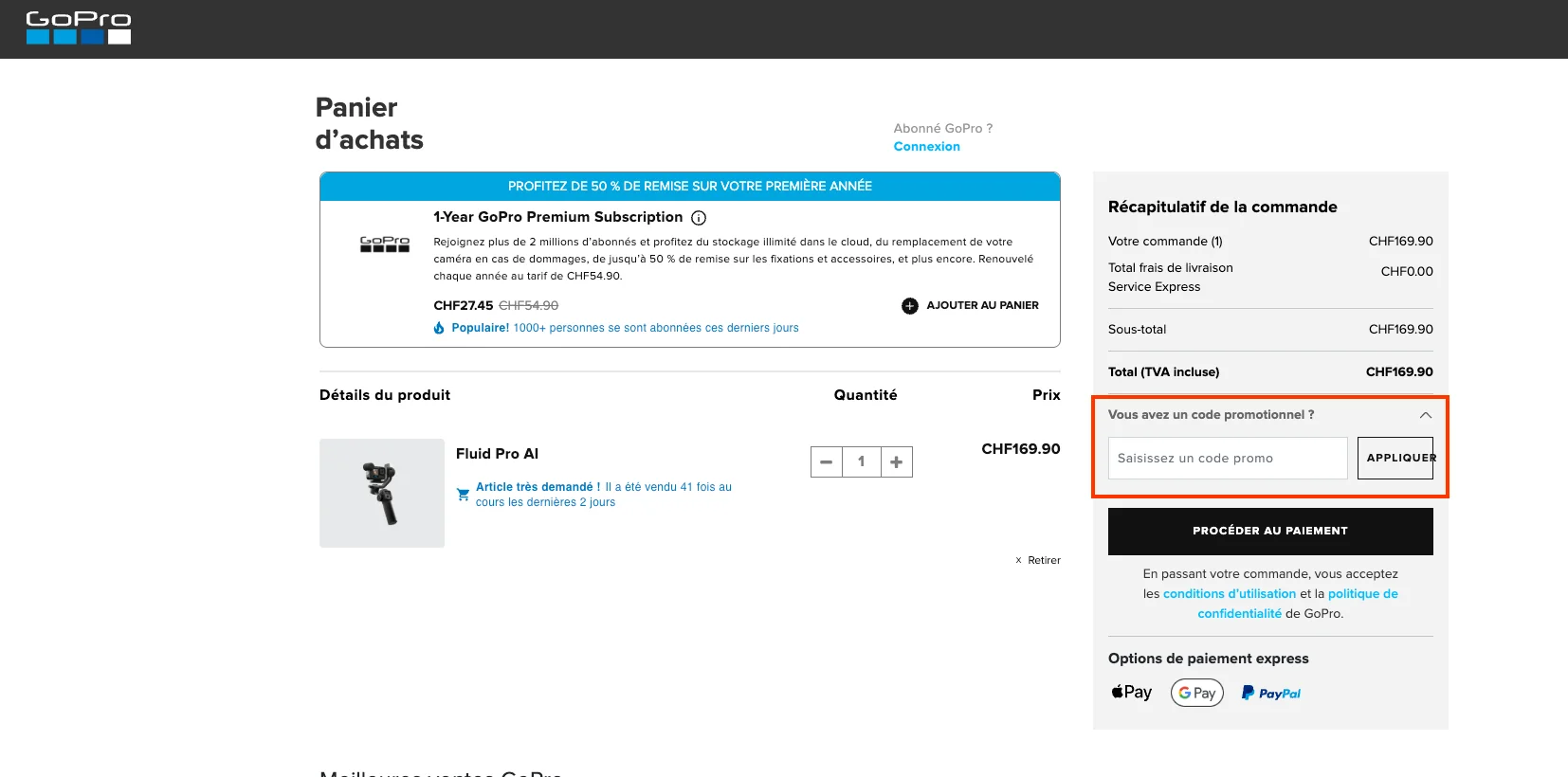Image resolution: width=1568 pixels, height=777 pixels.
Task: Click the GoPro logo in header
Action: 79,27
